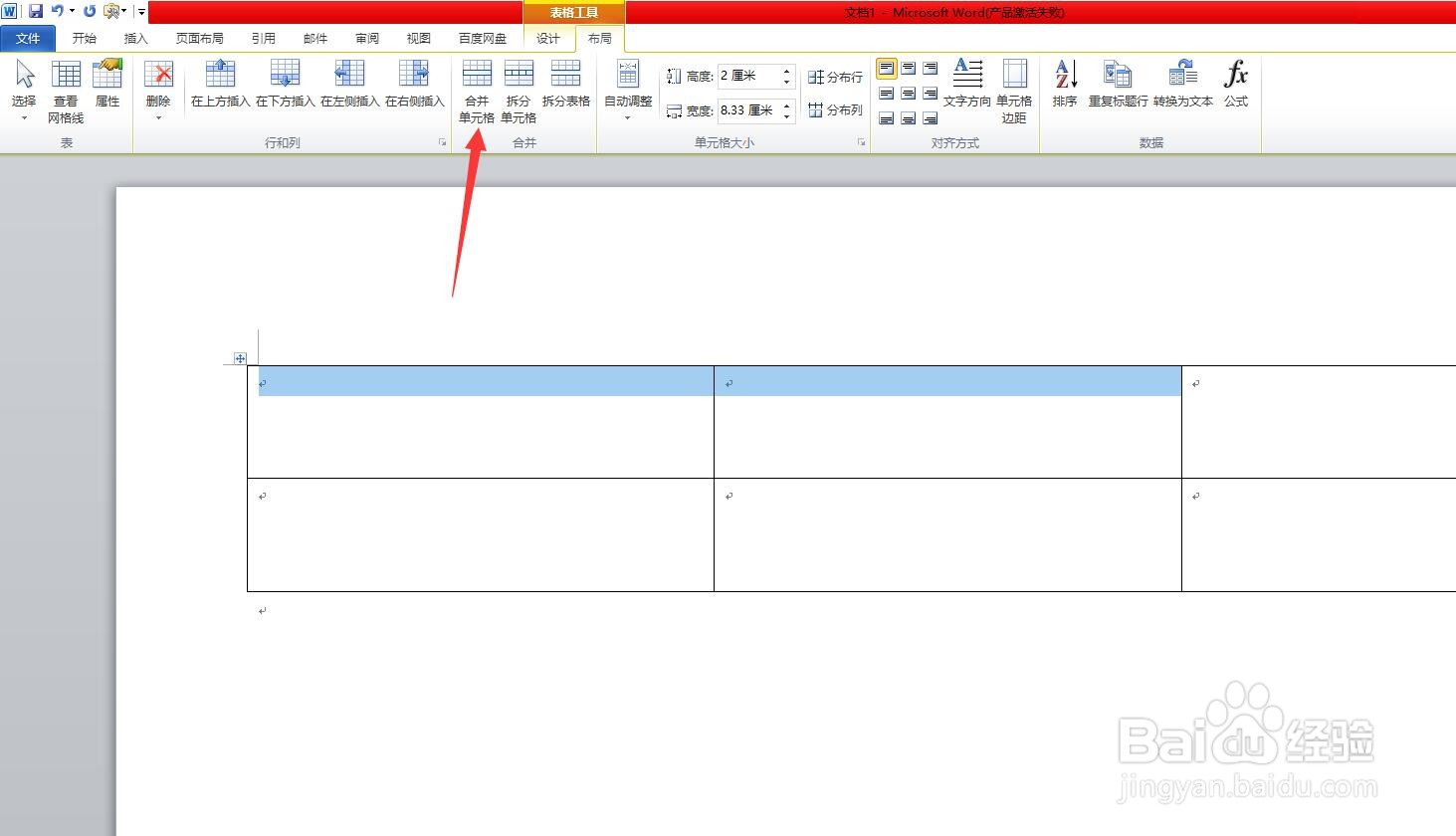
Task: Increase the column width with up stepper
Action: coord(787,105)
